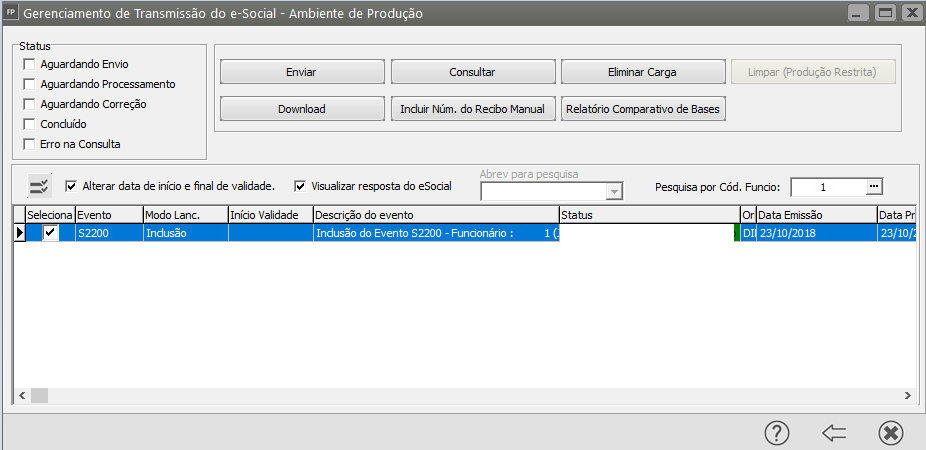Click the Seleciona column header

click(50, 215)
